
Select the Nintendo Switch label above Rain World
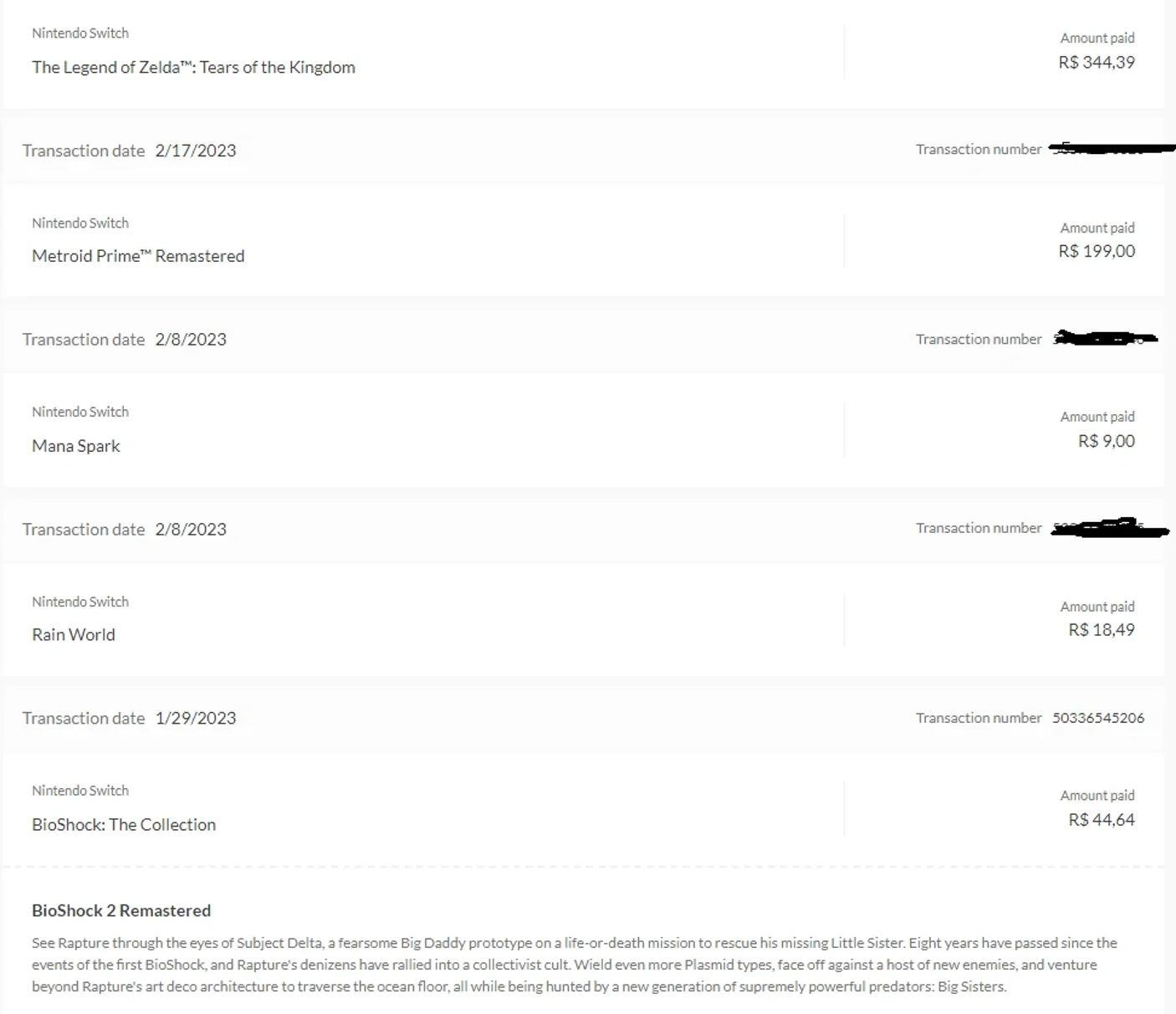80,602
